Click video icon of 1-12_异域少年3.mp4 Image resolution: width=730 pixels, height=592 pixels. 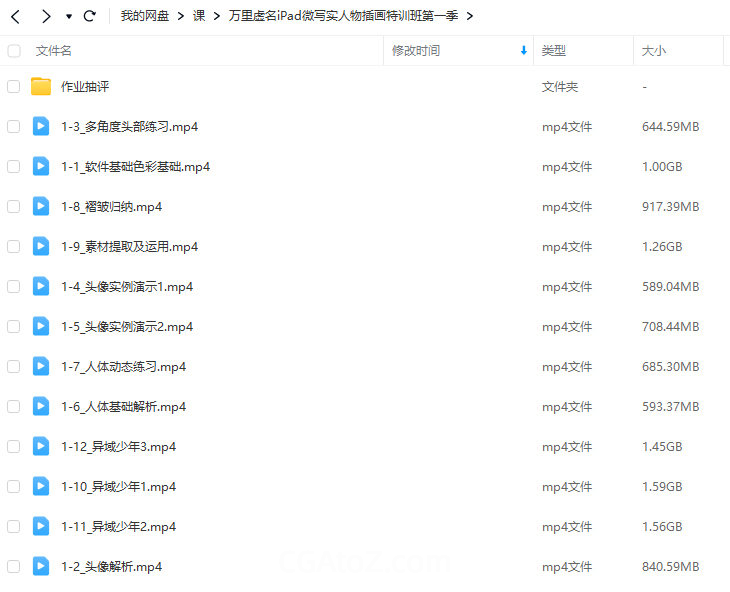pyautogui.click(x=41, y=446)
